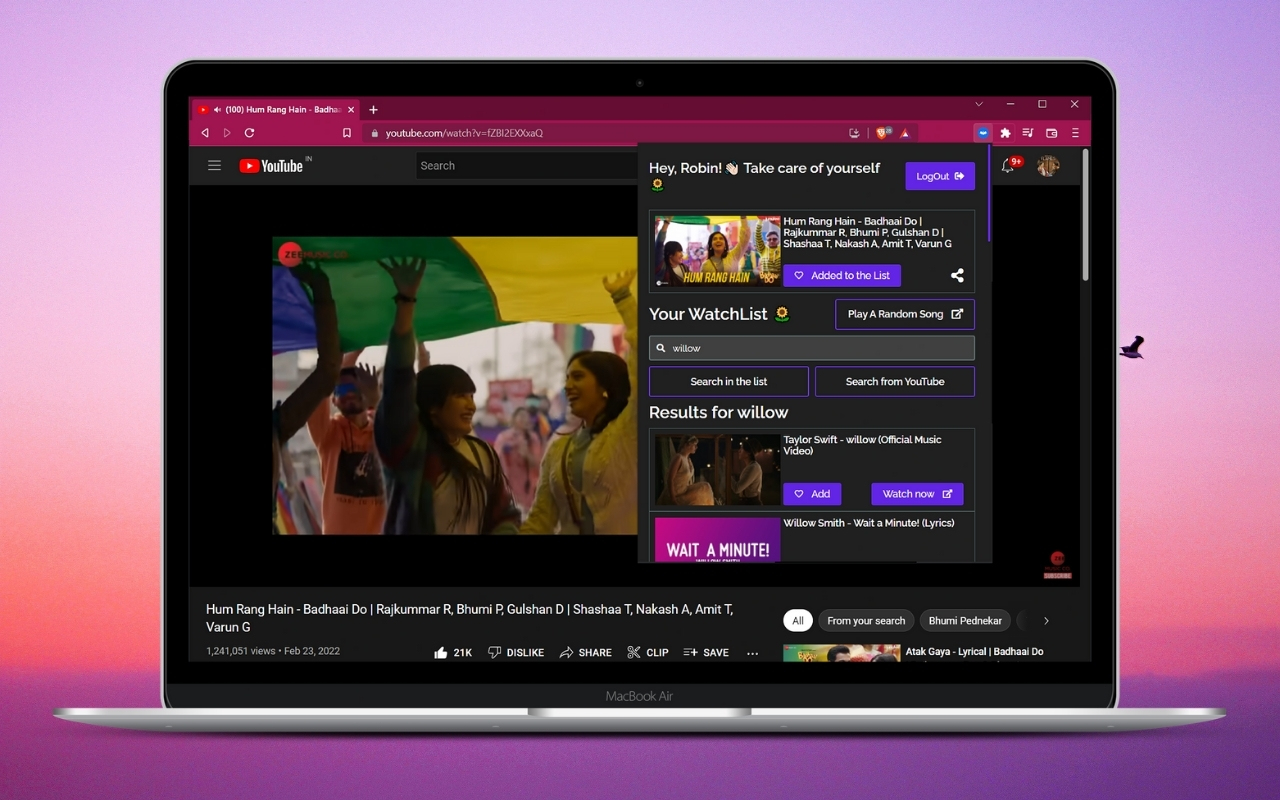Open a new tab with the plus button
Image resolution: width=1280 pixels, height=800 pixels.
coord(373,110)
